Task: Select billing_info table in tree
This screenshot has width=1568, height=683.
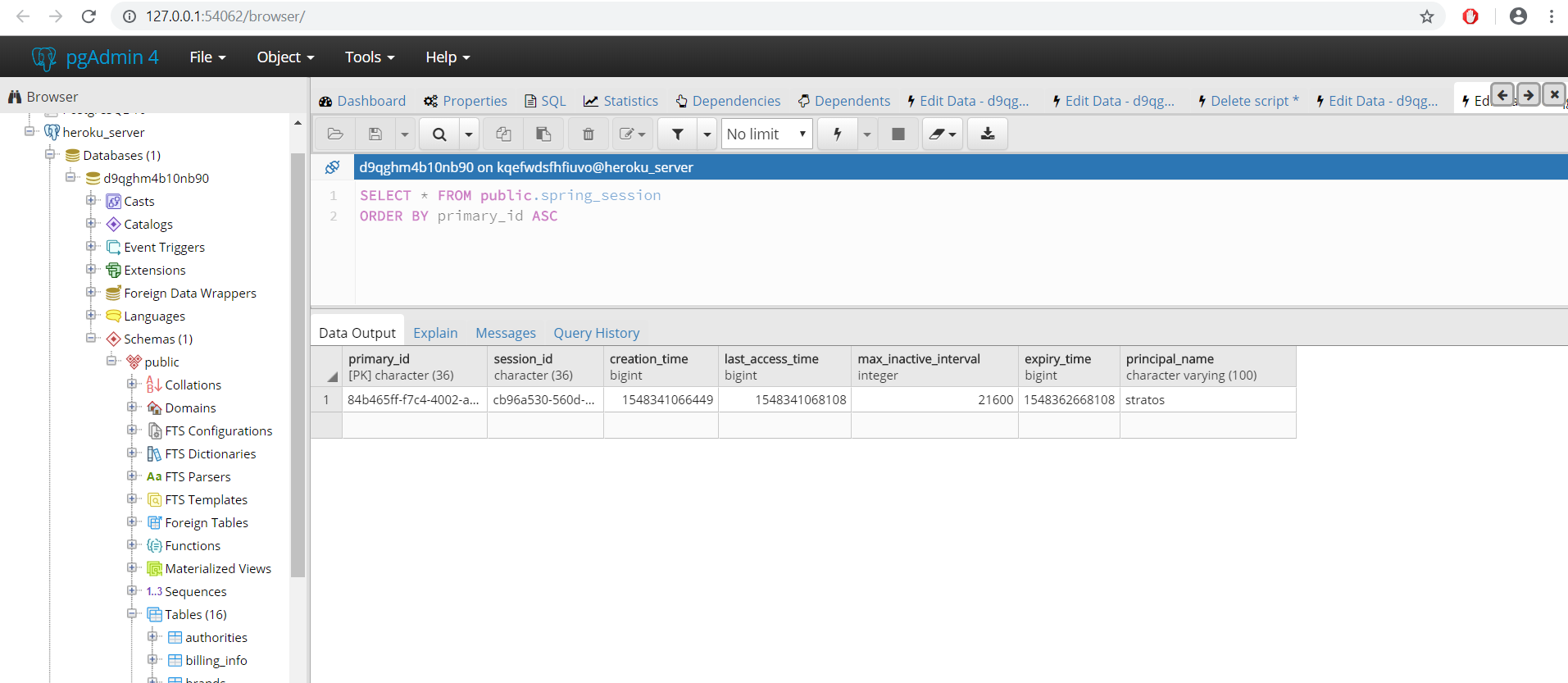Action: 216,660
